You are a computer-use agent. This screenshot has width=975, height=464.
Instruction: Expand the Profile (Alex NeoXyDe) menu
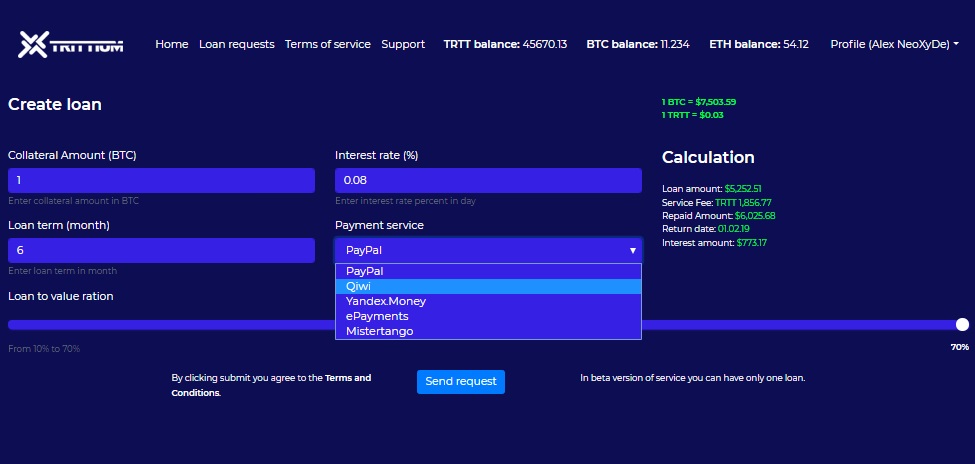coord(894,44)
